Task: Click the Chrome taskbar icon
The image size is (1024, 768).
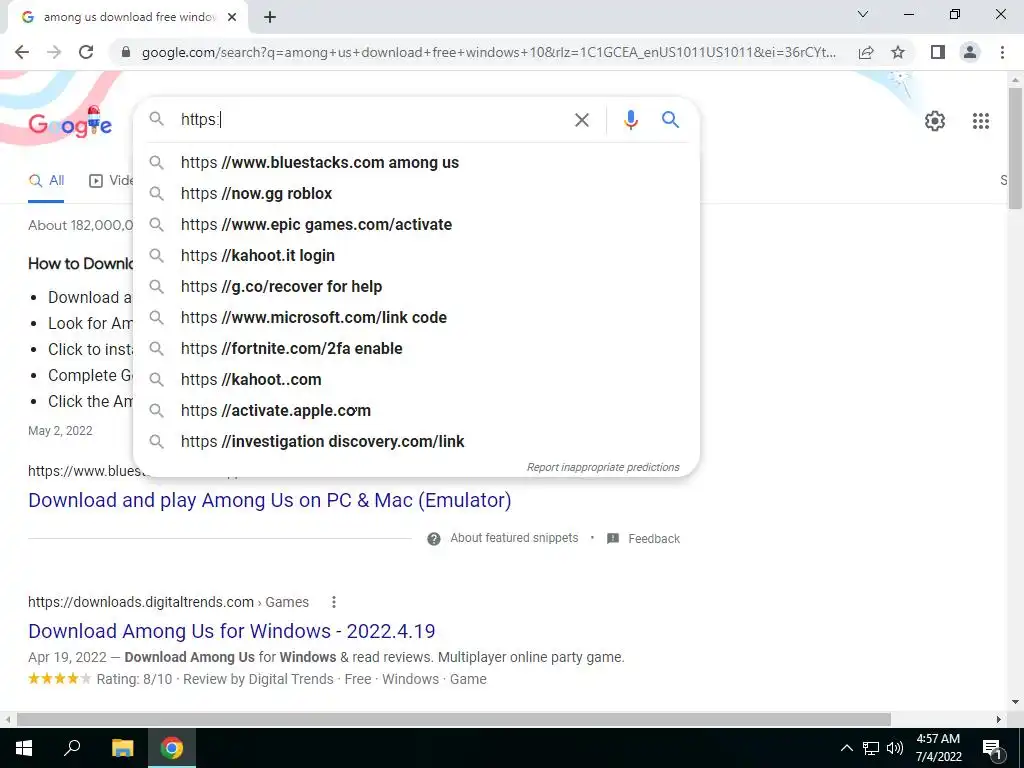Action: click(172, 748)
